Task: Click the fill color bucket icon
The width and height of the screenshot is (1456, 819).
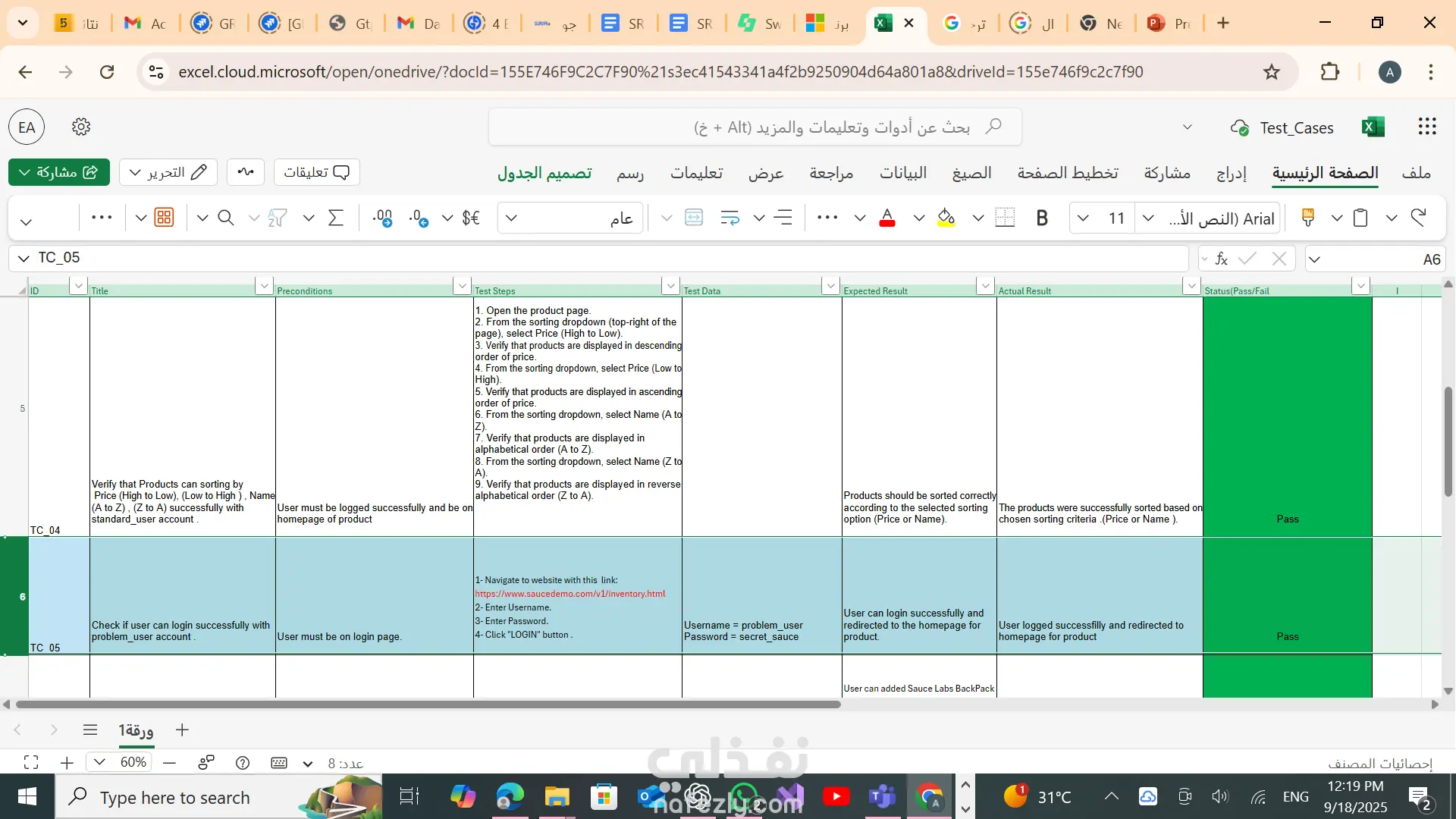Action: (x=946, y=218)
